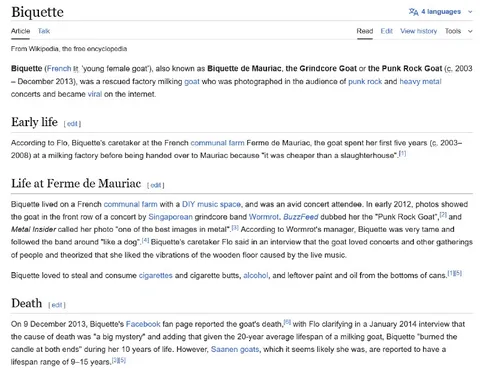The height and width of the screenshot is (382, 480).
Task: Open the alcohol link
Action: (256, 275)
